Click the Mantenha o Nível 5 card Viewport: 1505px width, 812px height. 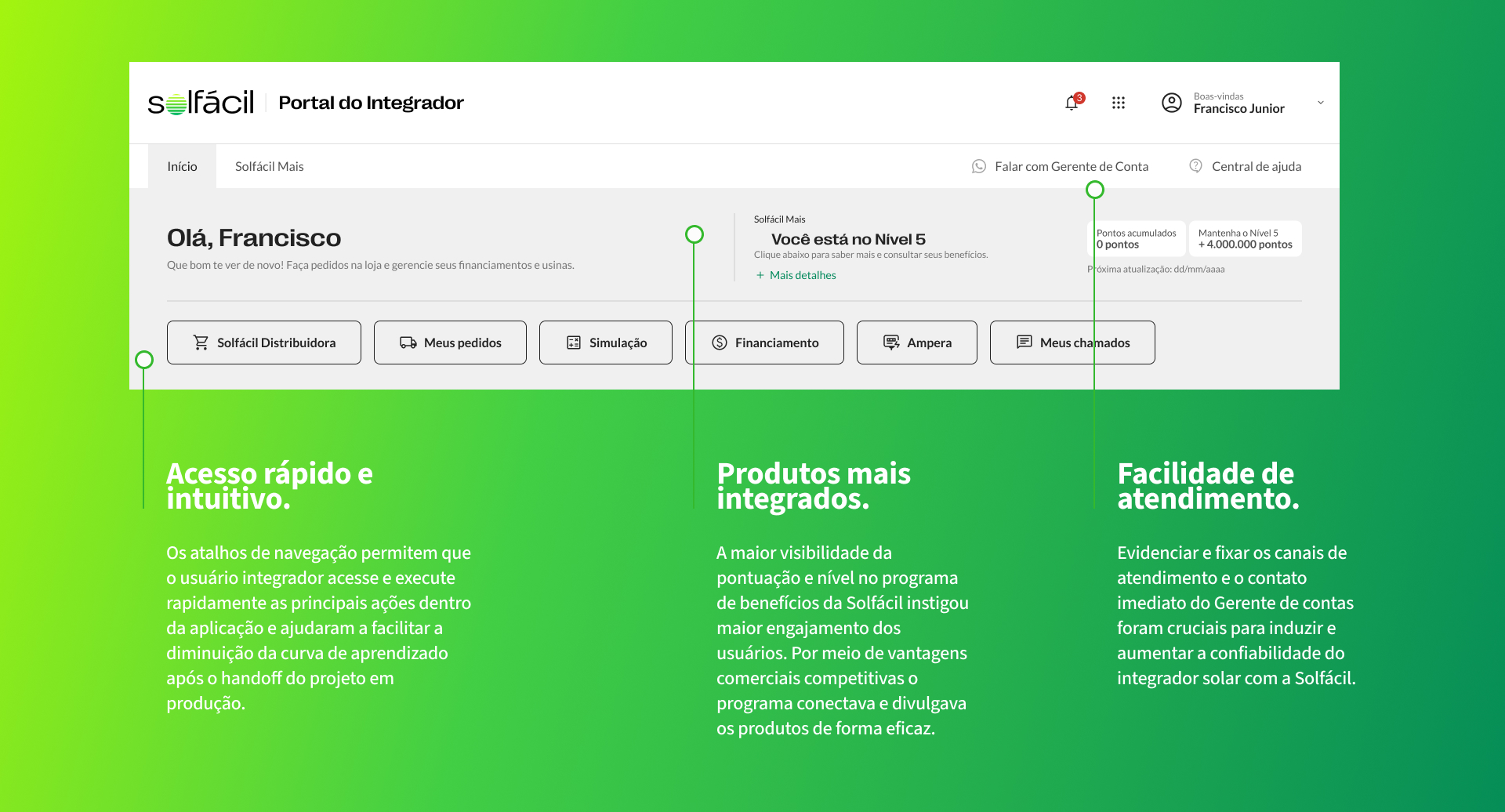coord(1245,238)
